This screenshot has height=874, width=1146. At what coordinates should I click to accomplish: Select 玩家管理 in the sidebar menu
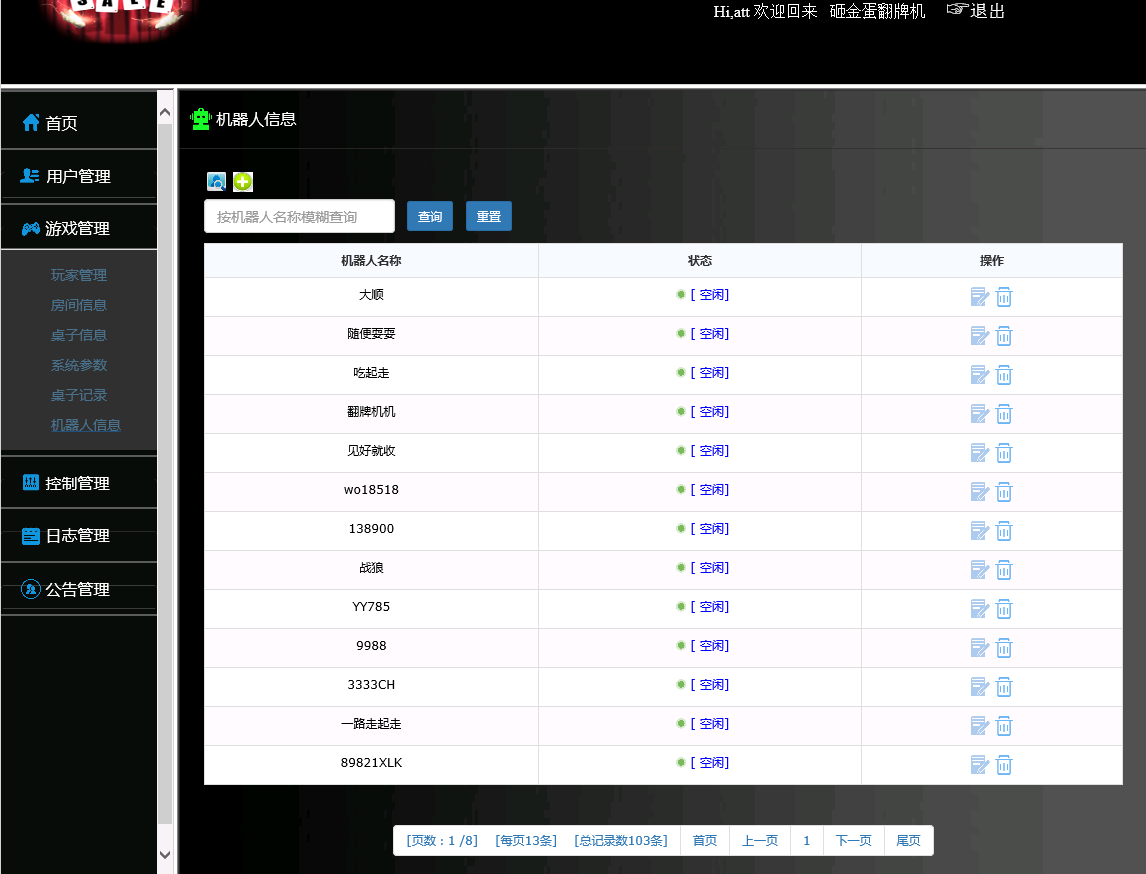click(79, 274)
